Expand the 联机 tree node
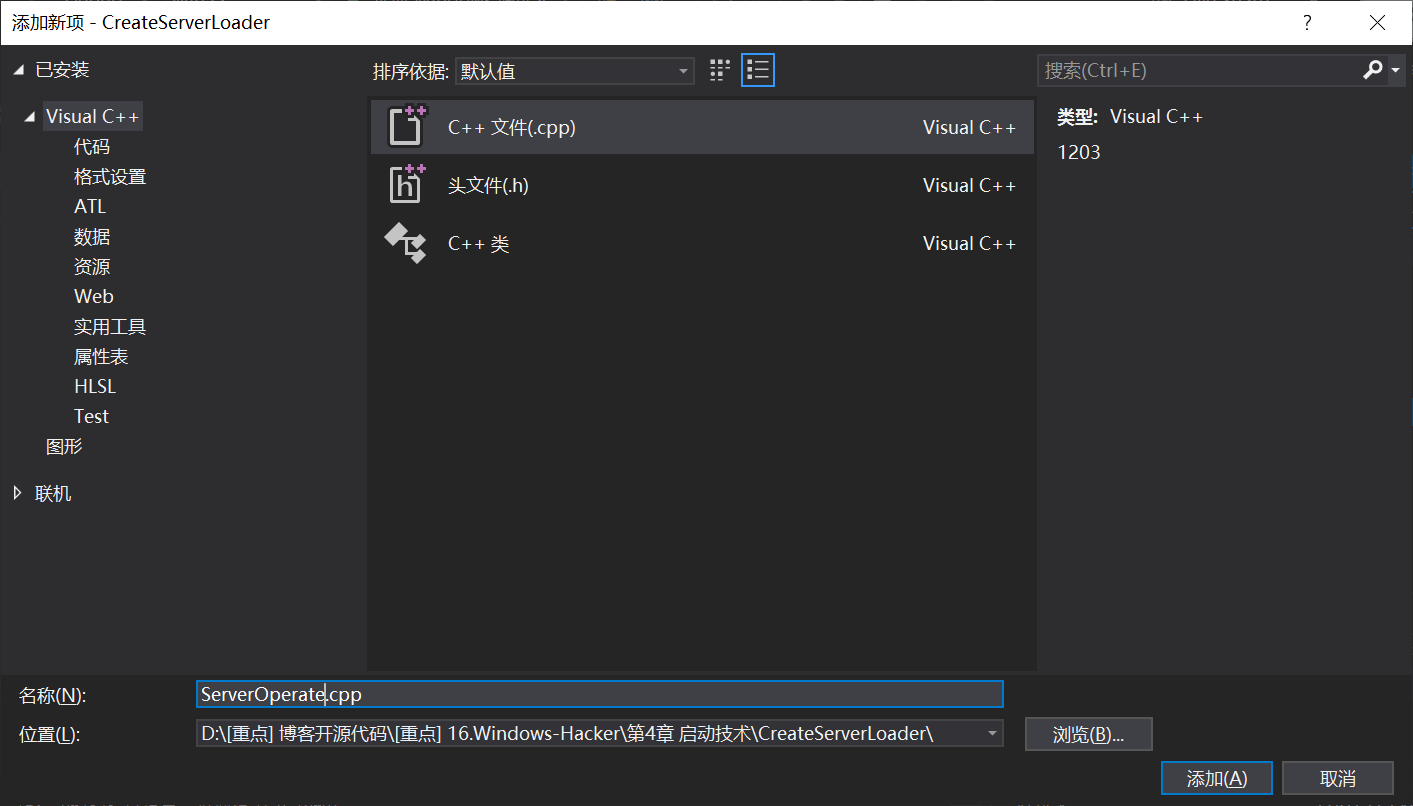The image size is (1413, 806). click(18, 493)
